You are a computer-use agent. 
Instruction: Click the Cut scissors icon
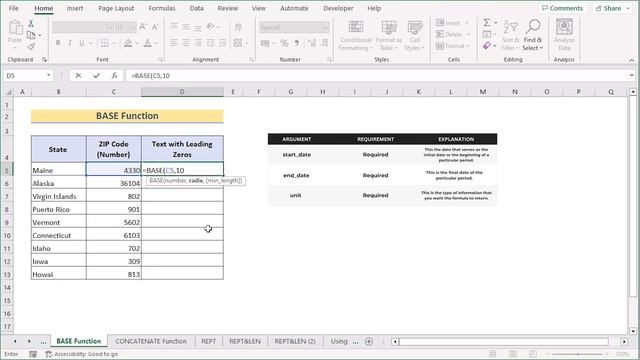coord(31,24)
